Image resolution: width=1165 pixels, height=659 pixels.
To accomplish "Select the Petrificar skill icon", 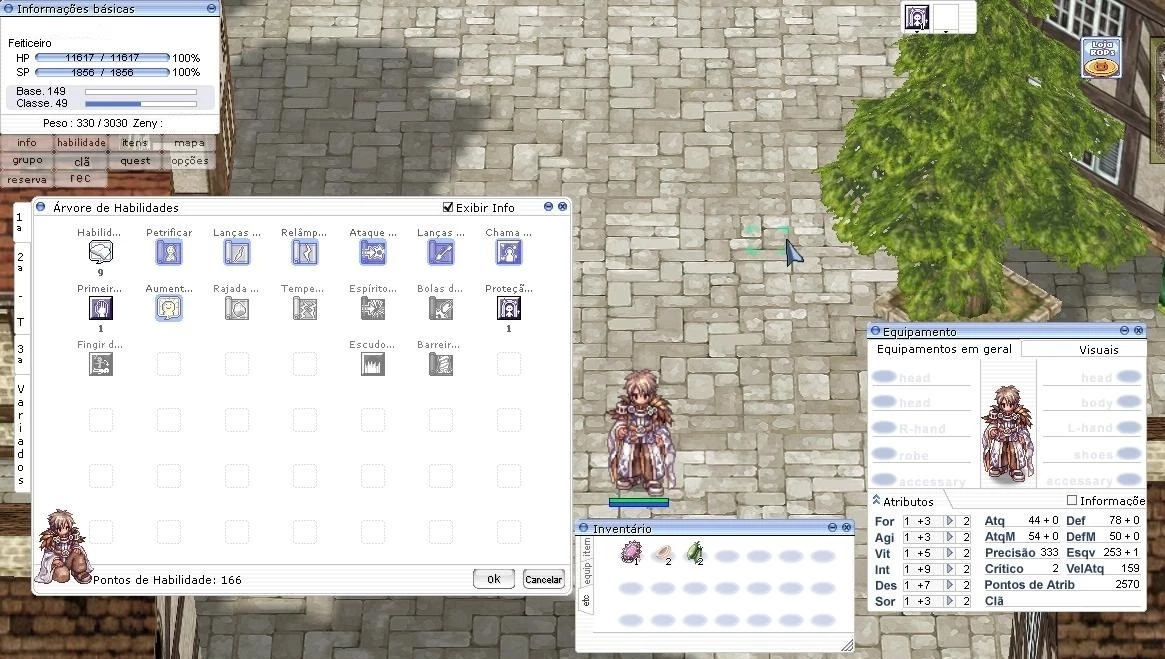I will pyautogui.click(x=169, y=253).
